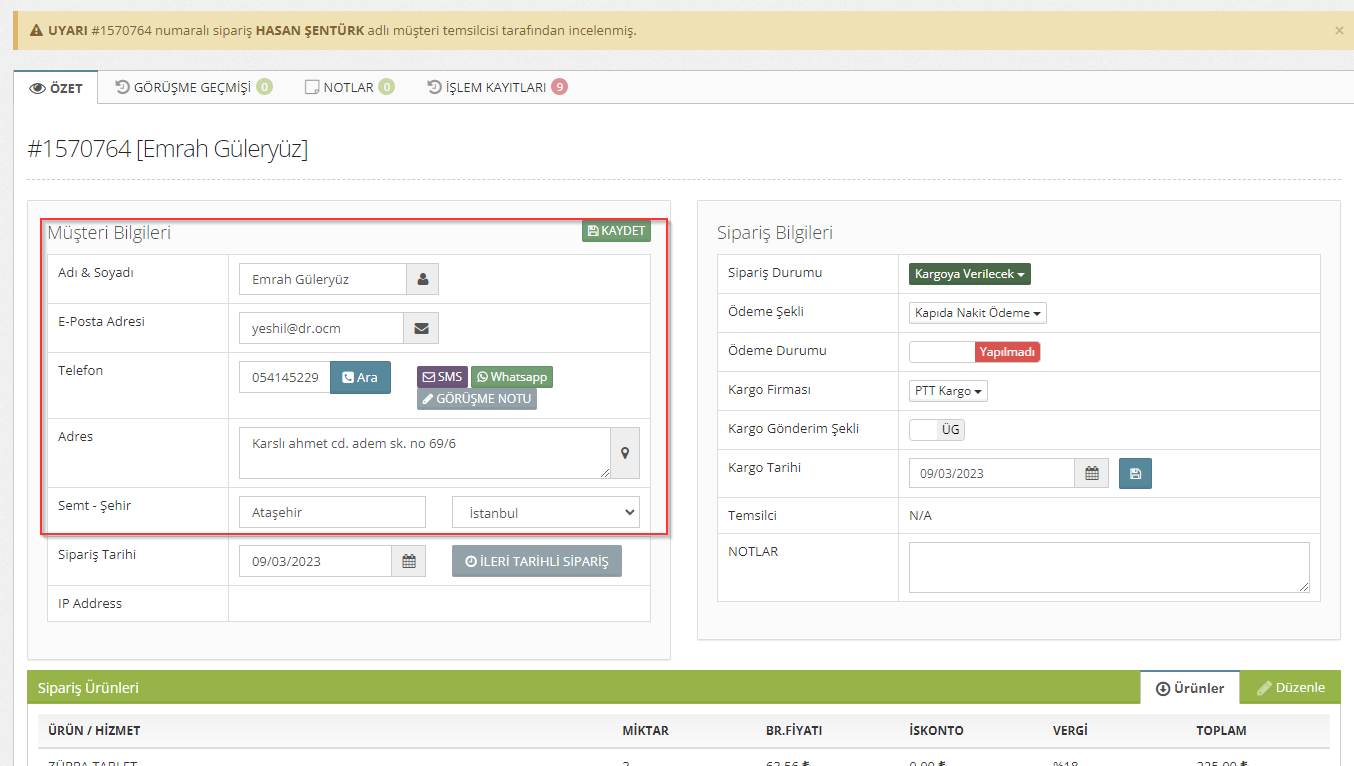The width and height of the screenshot is (1354, 766).
Task: Click the İleri Tarihli Sipariş button
Action: coord(536,561)
